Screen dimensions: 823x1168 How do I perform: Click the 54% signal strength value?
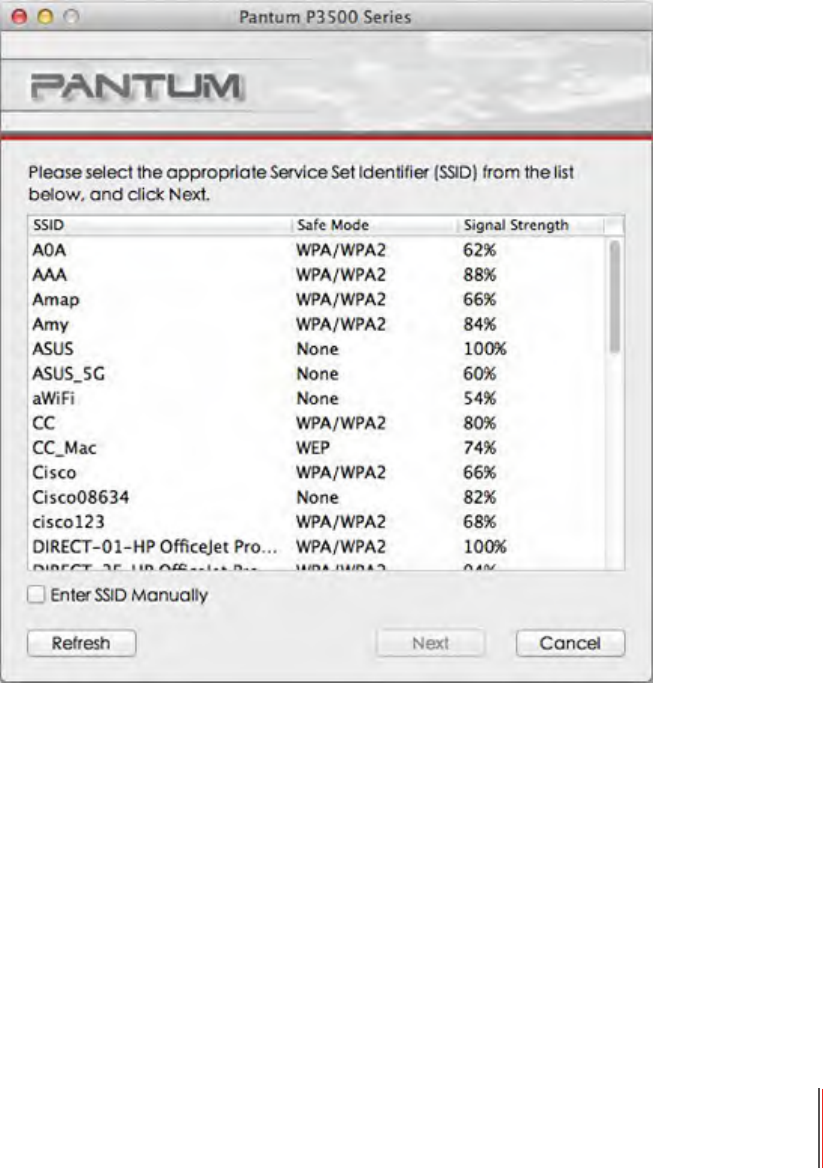[480, 399]
